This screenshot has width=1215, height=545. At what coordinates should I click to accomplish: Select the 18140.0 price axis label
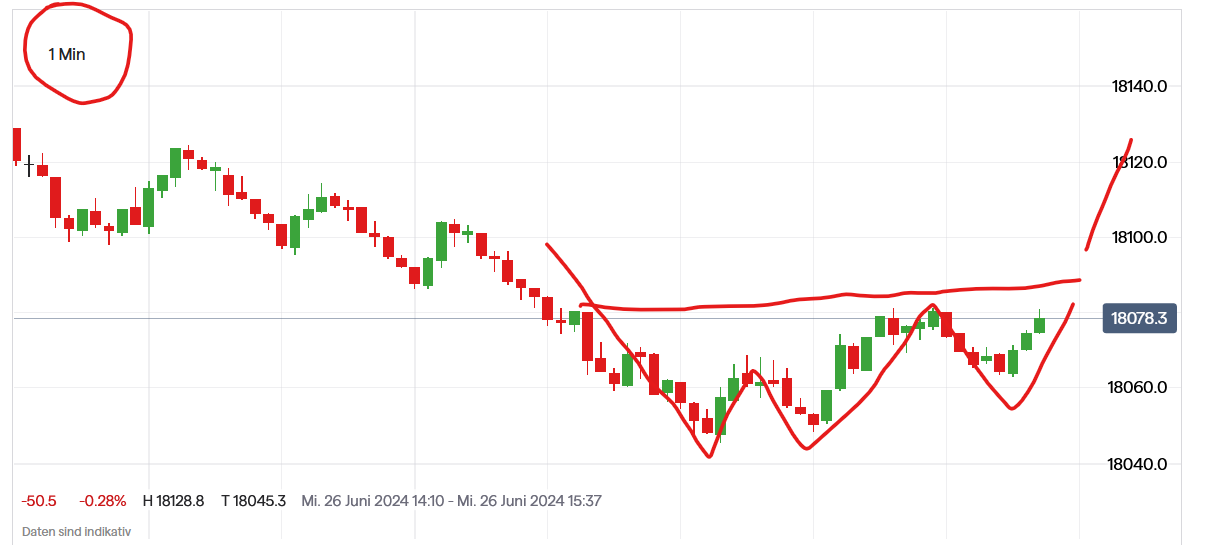(x=1140, y=86)
